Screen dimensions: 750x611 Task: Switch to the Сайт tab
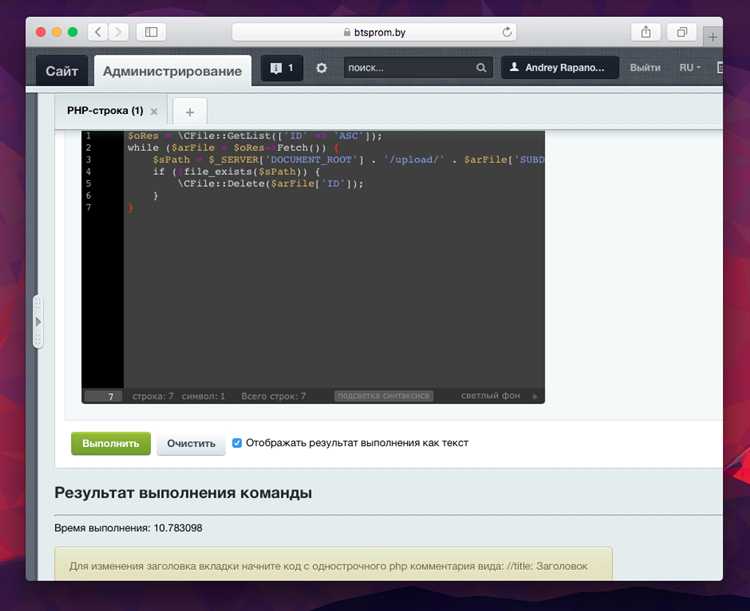(63, 71)
